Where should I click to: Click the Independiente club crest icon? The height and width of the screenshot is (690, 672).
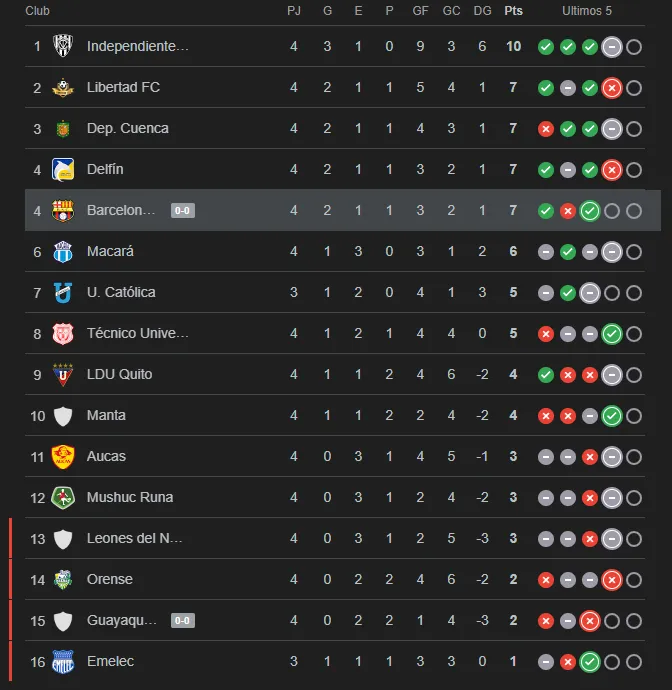pos(64,46)
